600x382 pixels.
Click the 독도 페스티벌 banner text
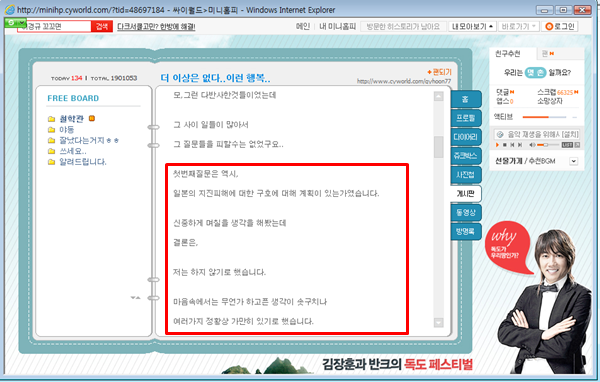click(x=439, y=364)
